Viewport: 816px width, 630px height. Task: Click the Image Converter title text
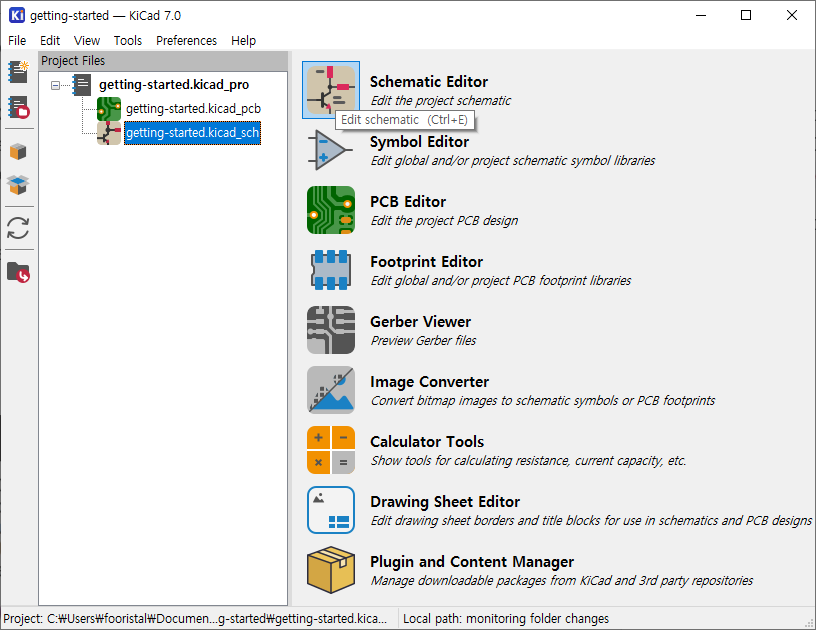(x=429, y=382)
